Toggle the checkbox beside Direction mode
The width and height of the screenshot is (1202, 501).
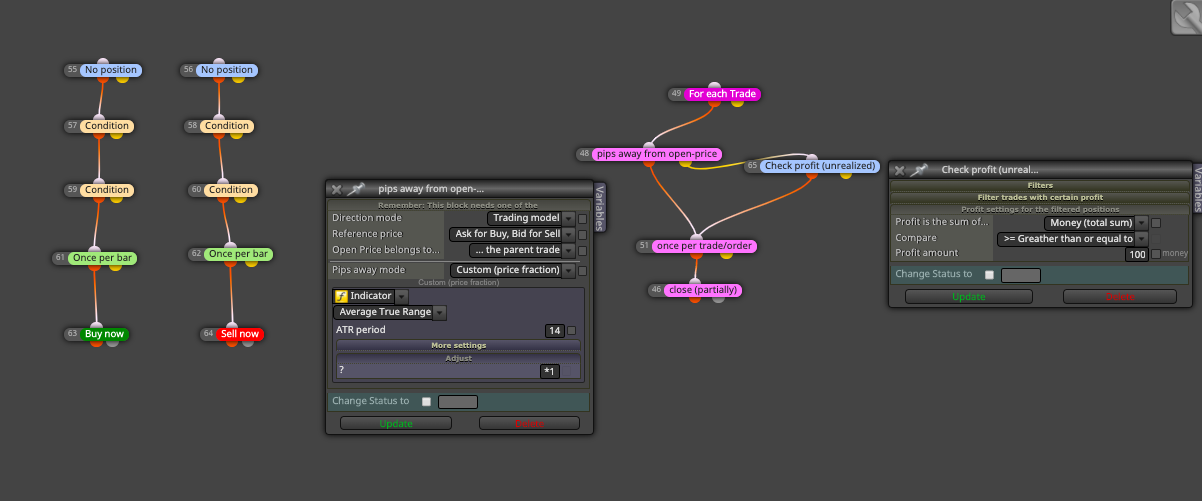[582, 218]
